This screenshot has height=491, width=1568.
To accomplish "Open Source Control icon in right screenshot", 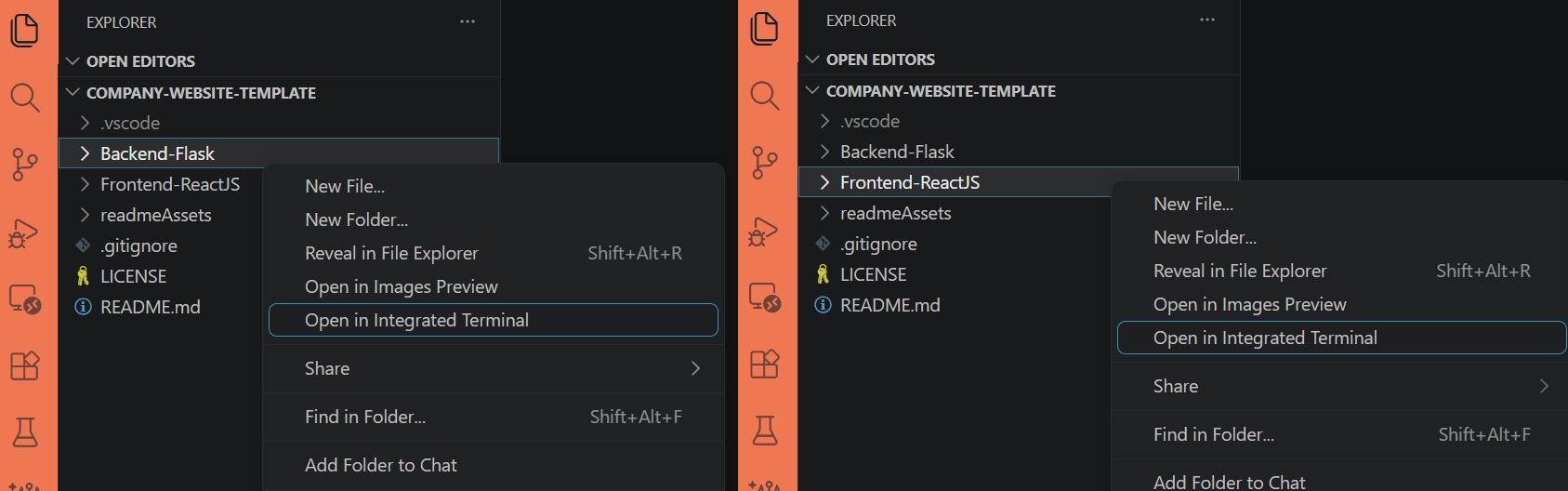I will pyautogui.click(x=765, y=163).
